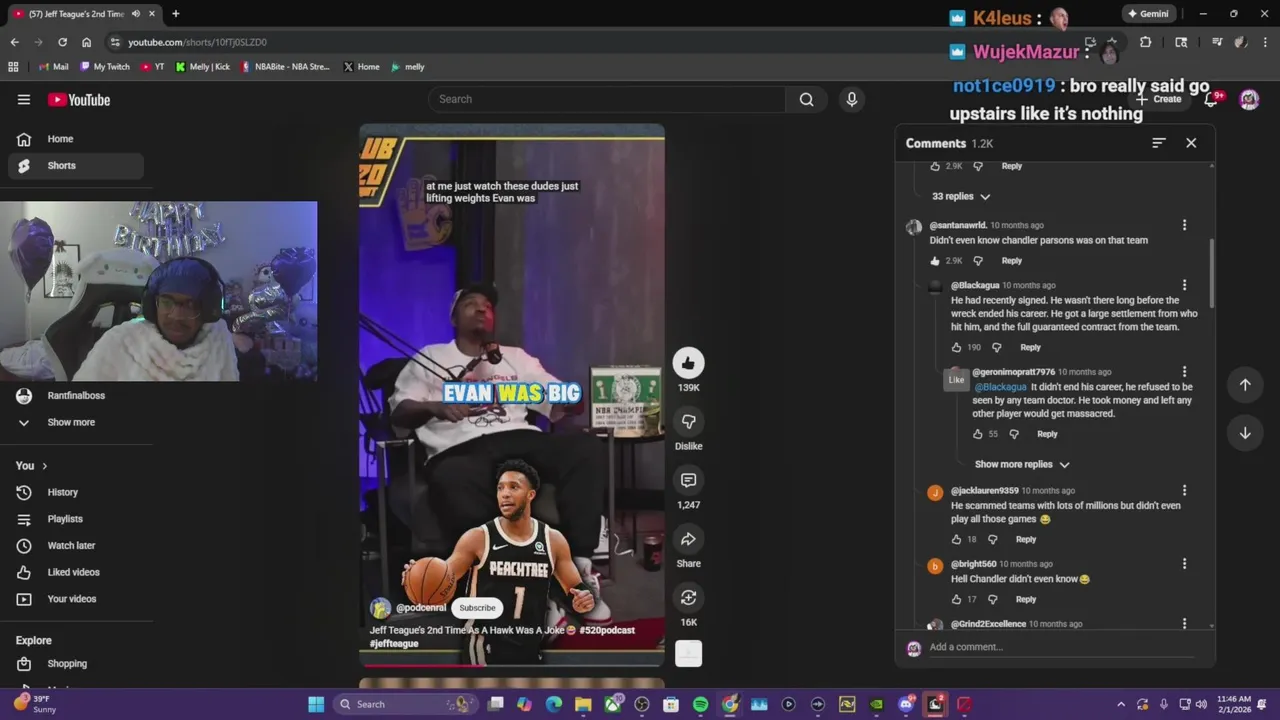Click the YouTube search box

point(607,99)
